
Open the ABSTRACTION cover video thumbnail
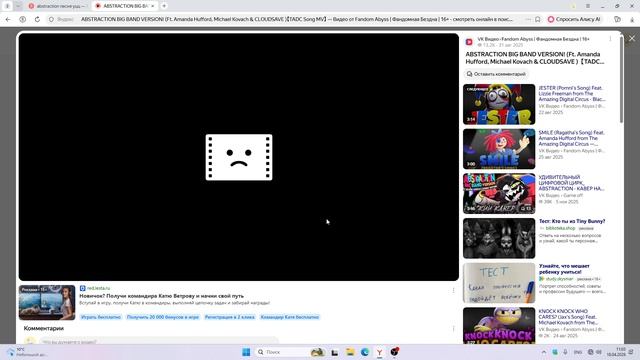pos(499,193)
